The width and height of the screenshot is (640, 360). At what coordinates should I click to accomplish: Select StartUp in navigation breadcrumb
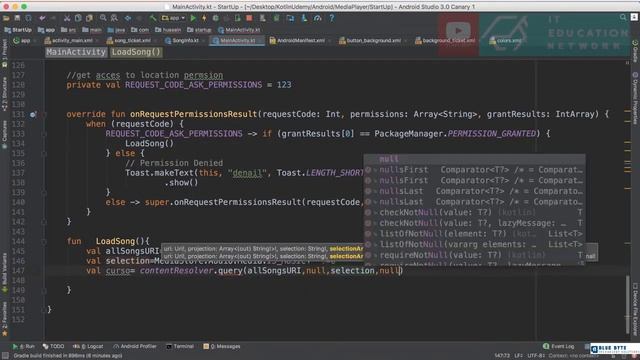pos(18,30)
